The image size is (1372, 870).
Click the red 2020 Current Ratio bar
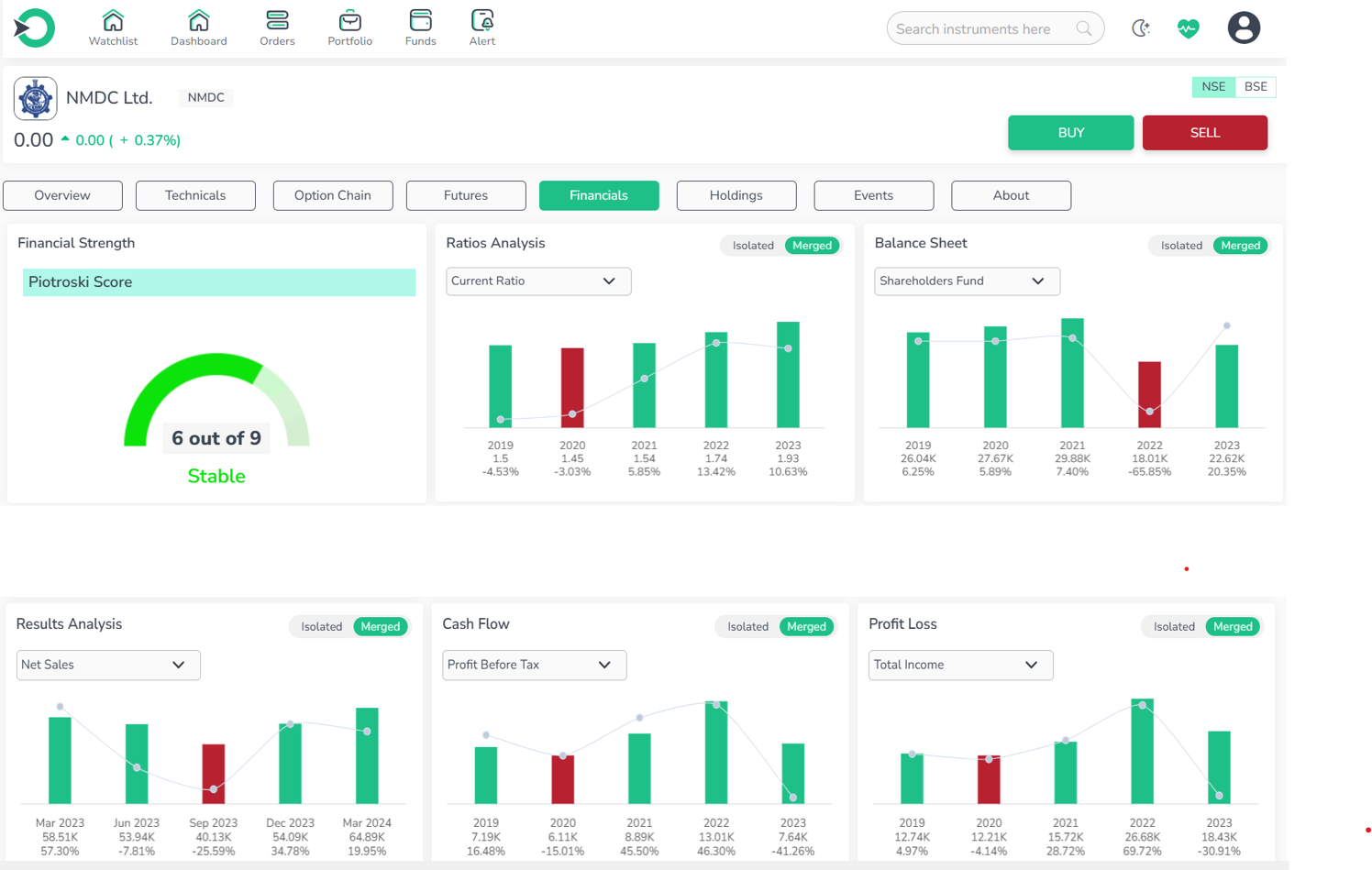572,388
